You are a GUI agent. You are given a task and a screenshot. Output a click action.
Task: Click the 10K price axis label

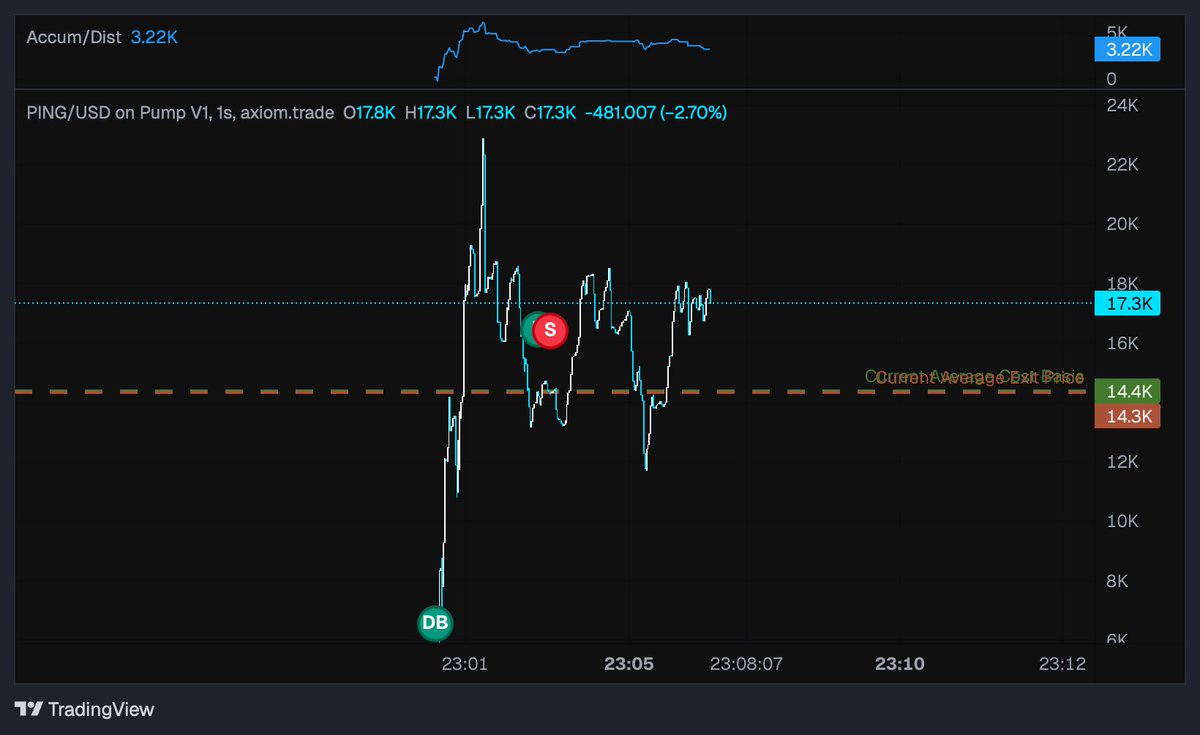(x=1123, y=522)
